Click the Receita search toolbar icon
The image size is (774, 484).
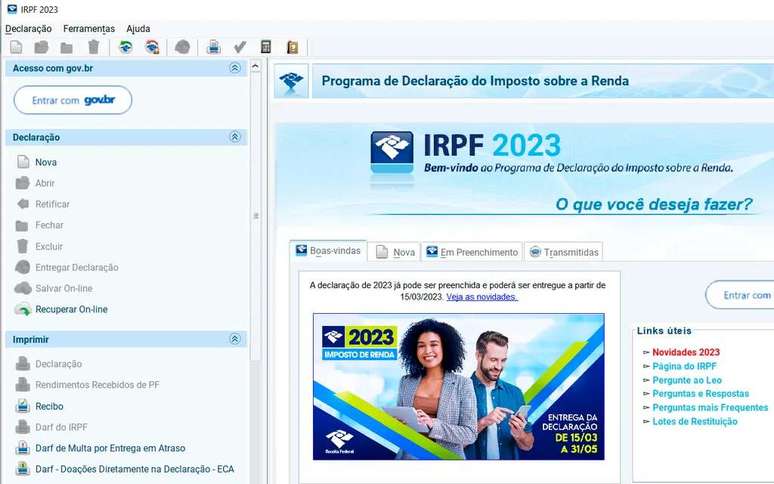(x=152, y=47)
